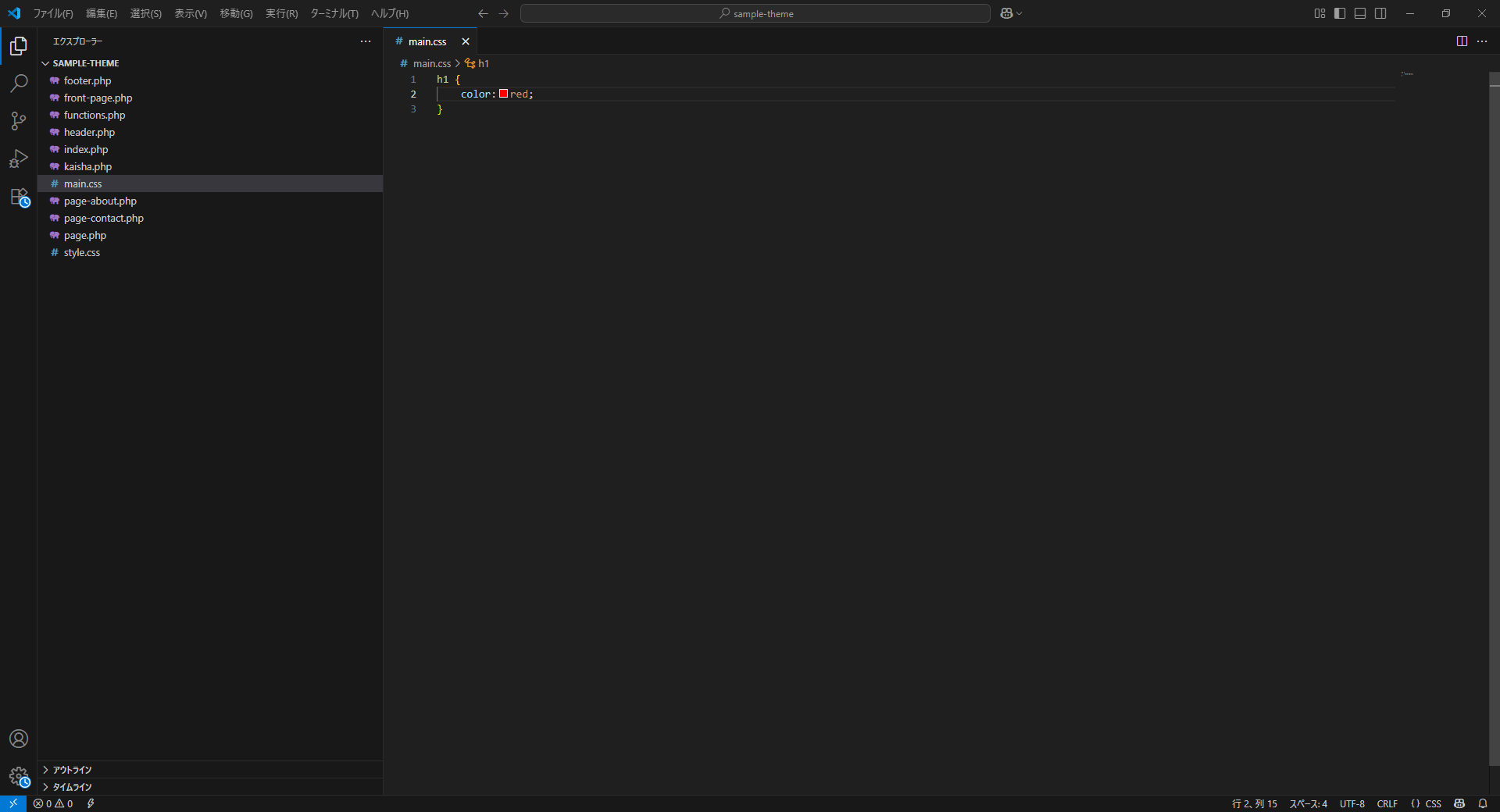Click the minimap code preview
The width and height of the screenshot is (1500, 812).
tap(1407, 74)
